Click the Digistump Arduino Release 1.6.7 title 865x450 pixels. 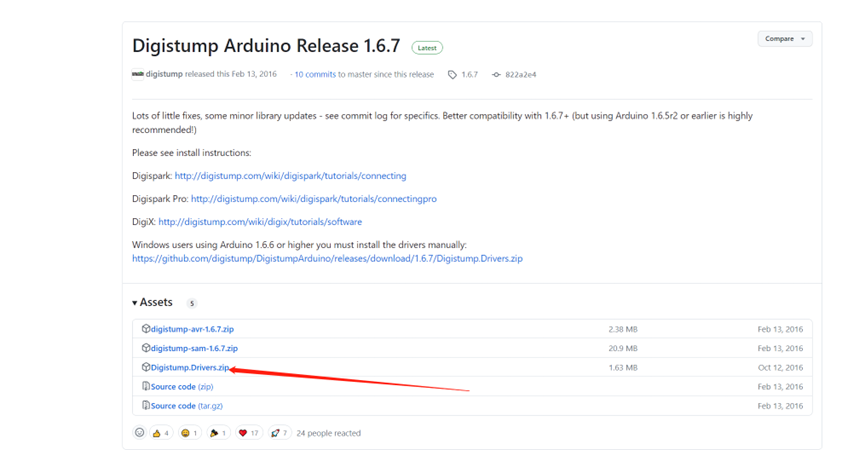(x=266, y=46)
